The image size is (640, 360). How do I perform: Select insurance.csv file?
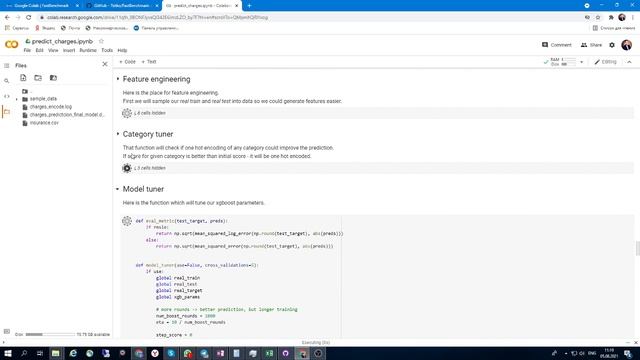44,122
